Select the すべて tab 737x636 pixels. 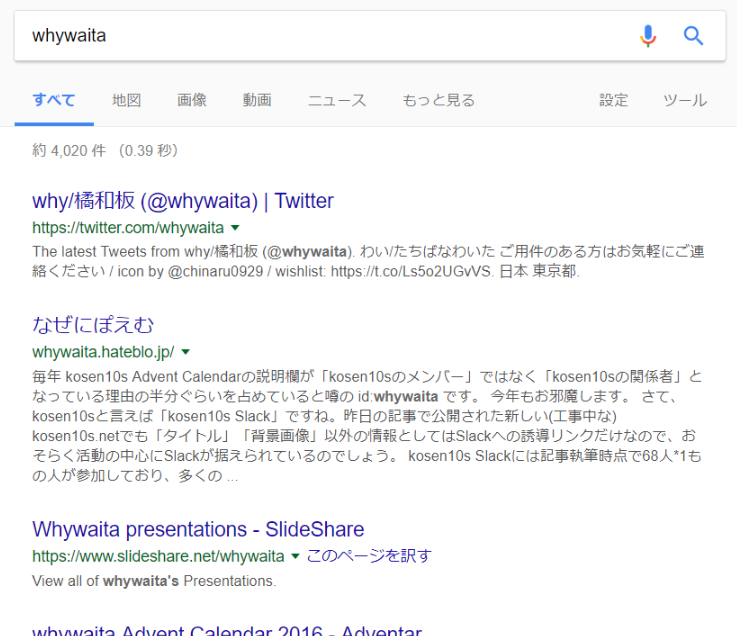click(x=54, y=100)
